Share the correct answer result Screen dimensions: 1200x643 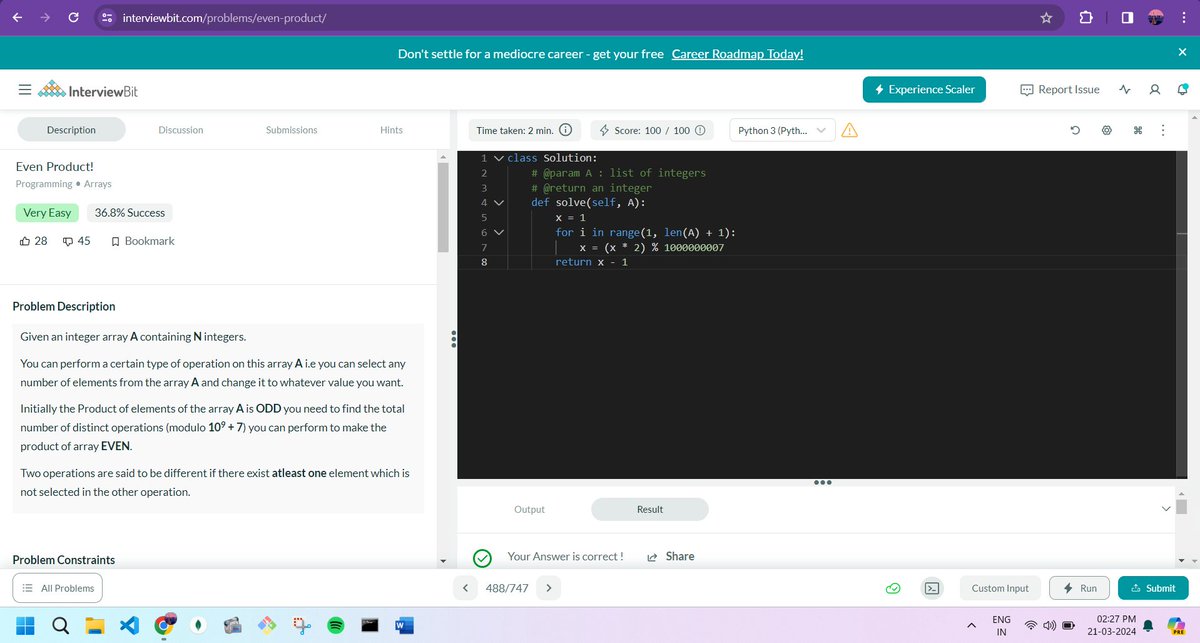tap(671, 557)
